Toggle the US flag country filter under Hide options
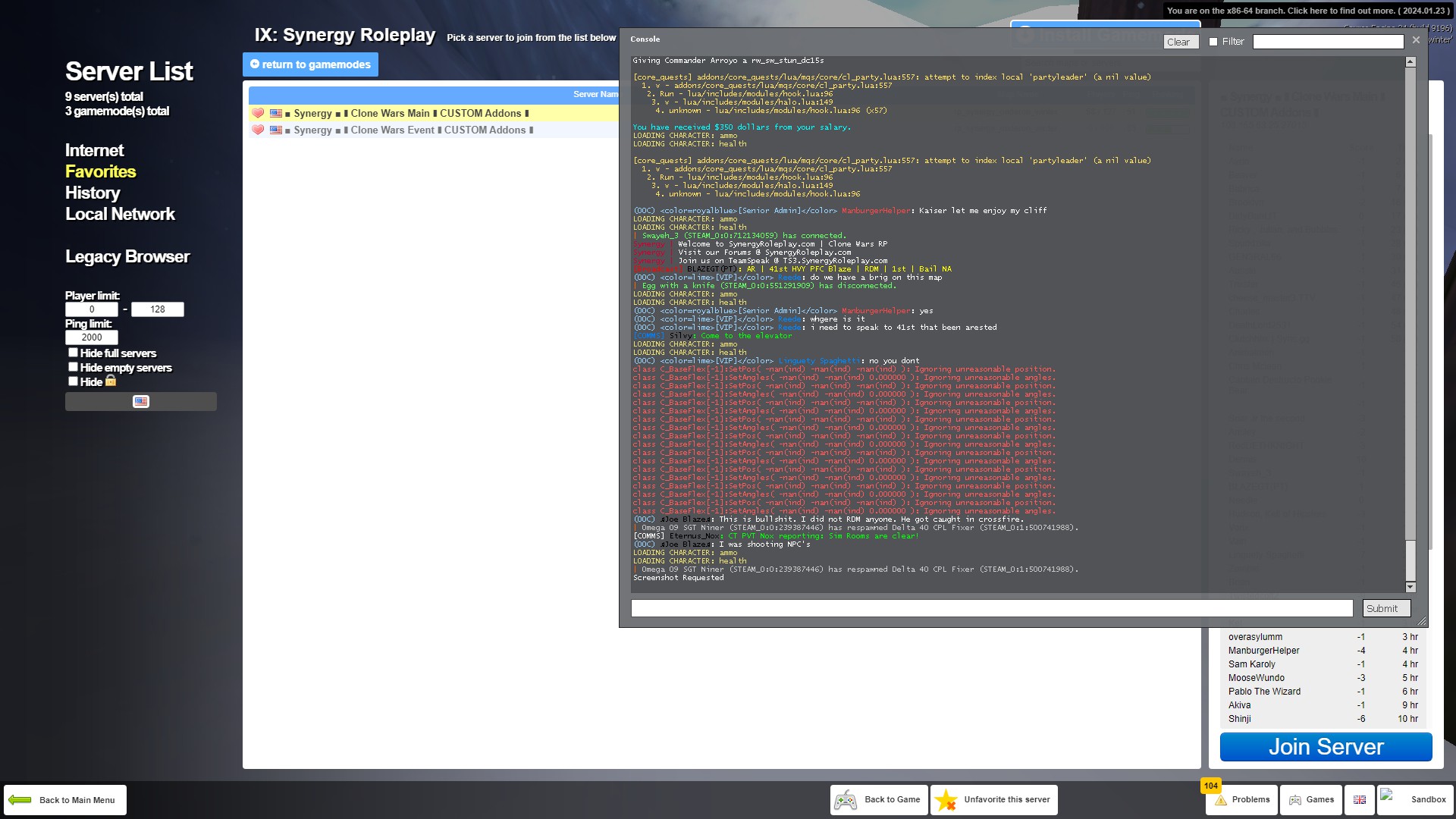Screen dimensions: 1456x819 click(141, 402)
